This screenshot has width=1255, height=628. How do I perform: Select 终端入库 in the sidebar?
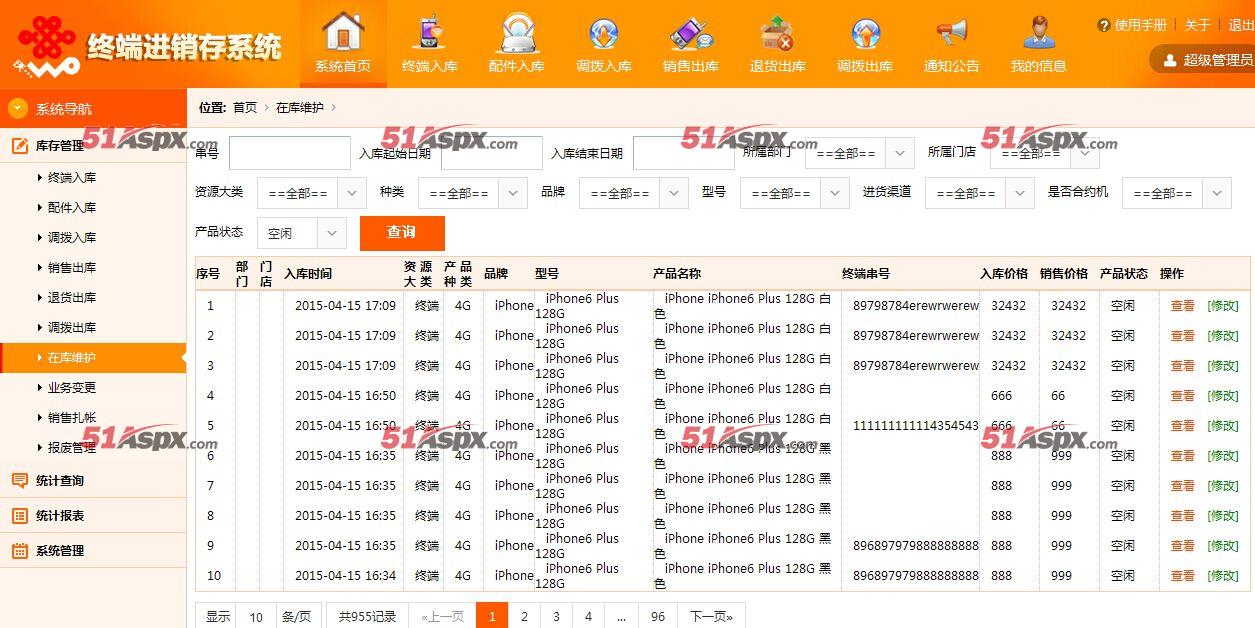coord(72,178)
